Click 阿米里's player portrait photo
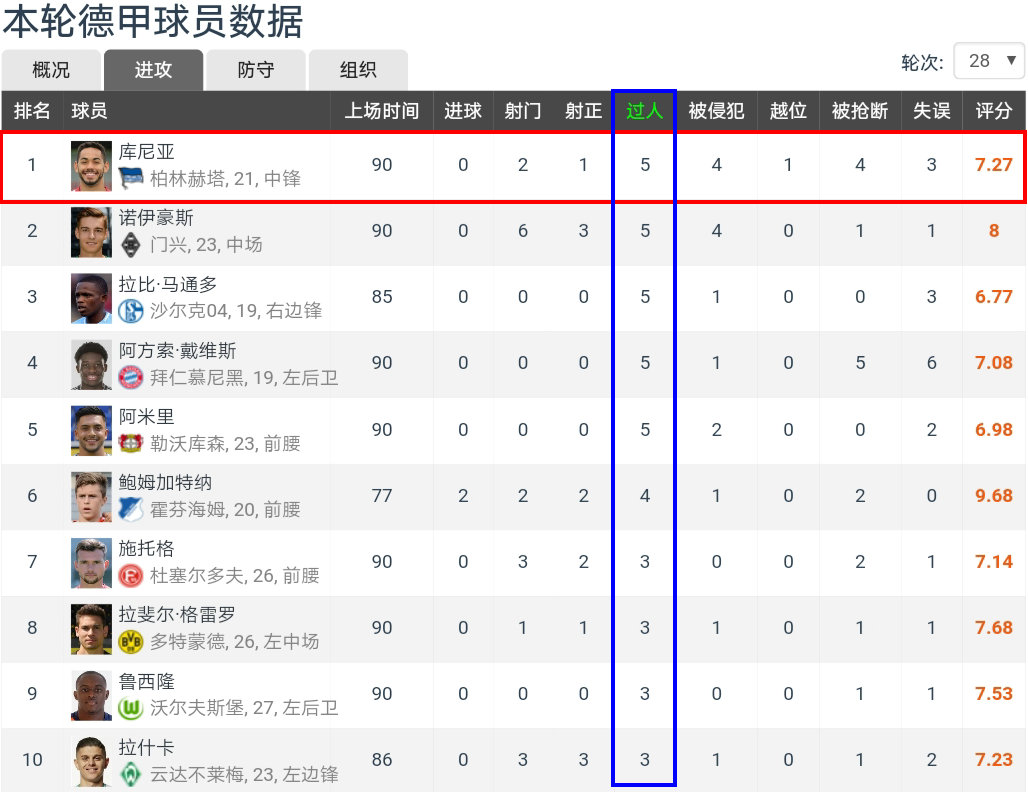The image size is (1028, 792). tap(91, 429)
